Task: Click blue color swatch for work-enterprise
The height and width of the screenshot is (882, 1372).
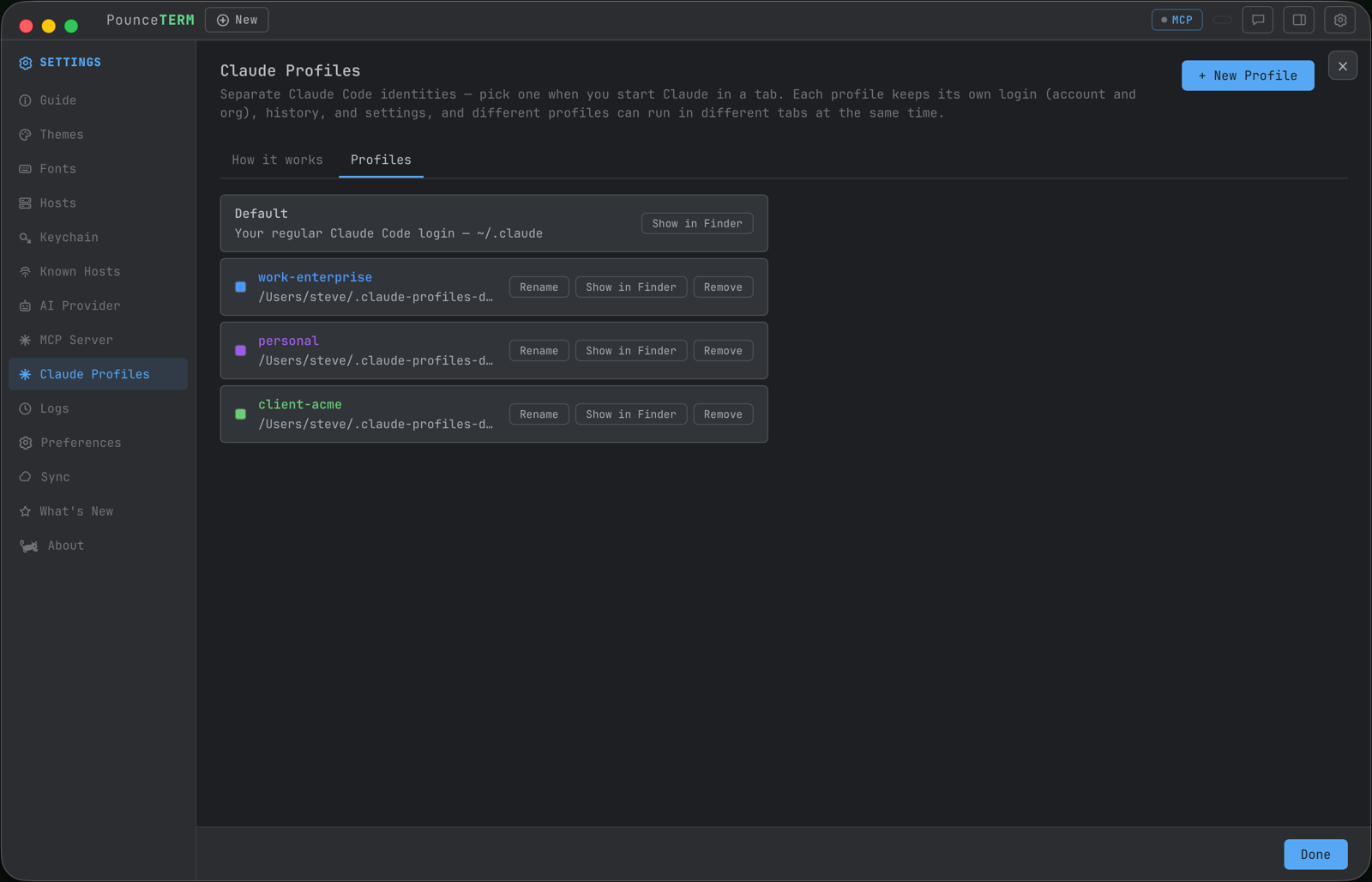Action: coord(241,287)
